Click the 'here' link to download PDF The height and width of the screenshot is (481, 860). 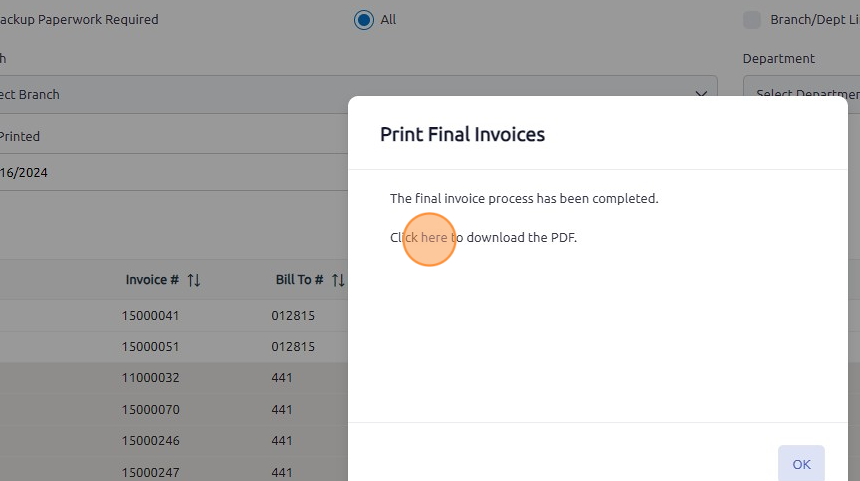tap(434, 237)
